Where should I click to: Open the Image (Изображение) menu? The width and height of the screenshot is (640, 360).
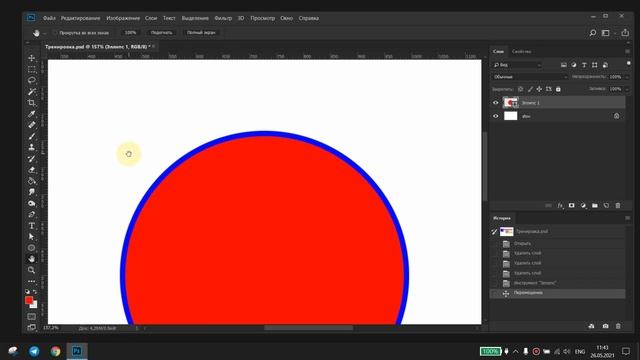123,18
